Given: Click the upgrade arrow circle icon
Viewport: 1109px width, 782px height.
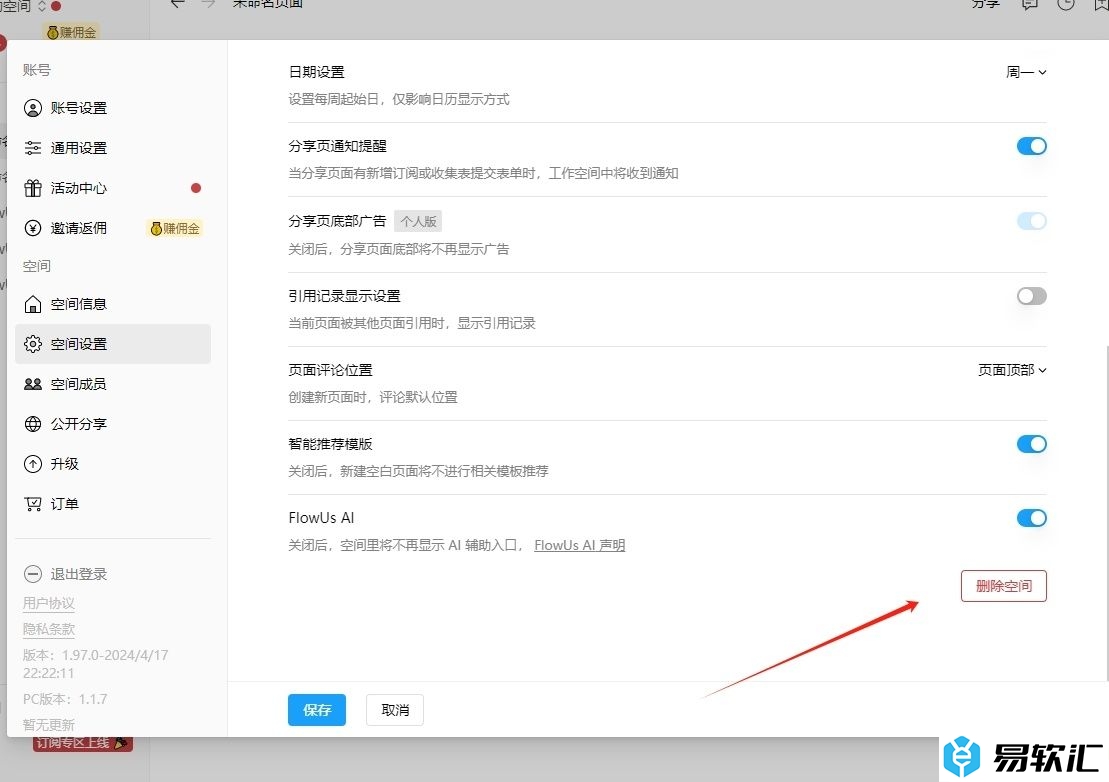Looking at the screenshot, I should click(x=33, y=464).
